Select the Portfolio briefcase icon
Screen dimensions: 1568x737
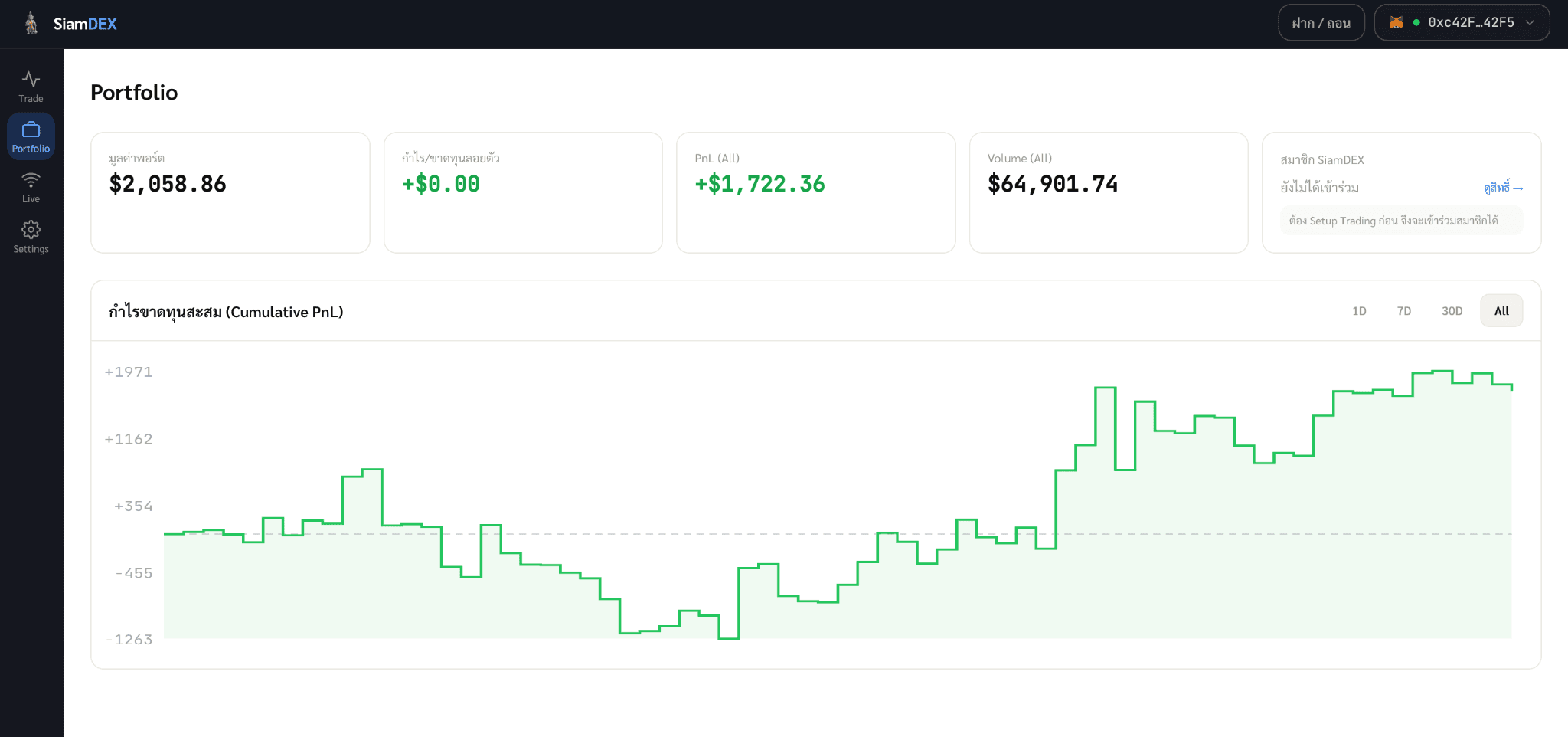click(x=31, y=129)
